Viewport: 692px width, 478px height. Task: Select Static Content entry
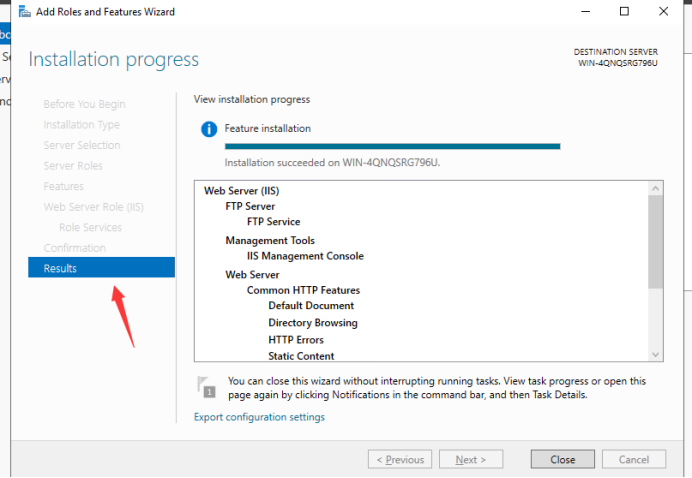point(301,356)
